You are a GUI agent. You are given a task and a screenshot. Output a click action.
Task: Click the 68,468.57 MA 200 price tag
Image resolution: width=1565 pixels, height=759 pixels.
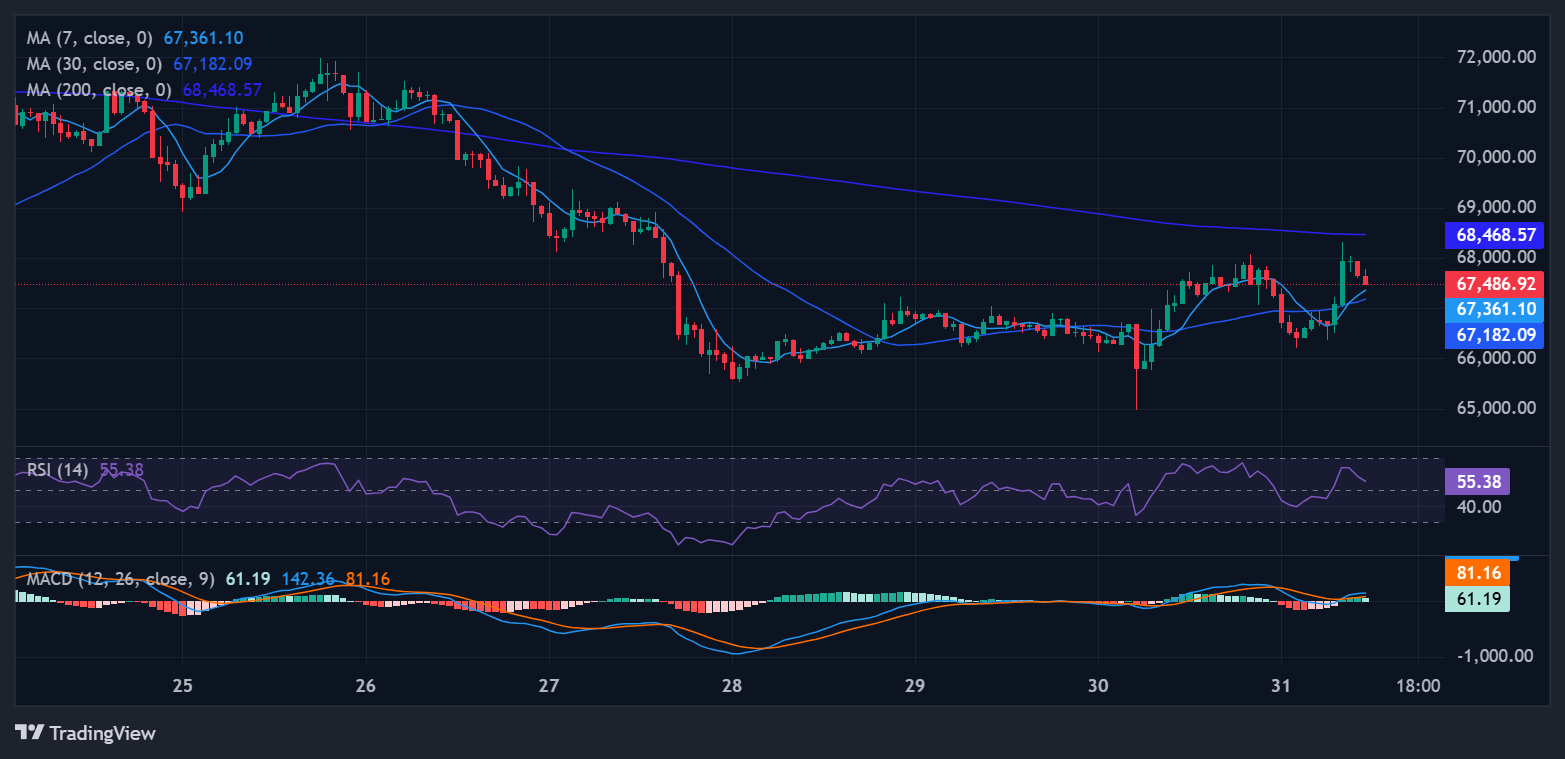1495,236
